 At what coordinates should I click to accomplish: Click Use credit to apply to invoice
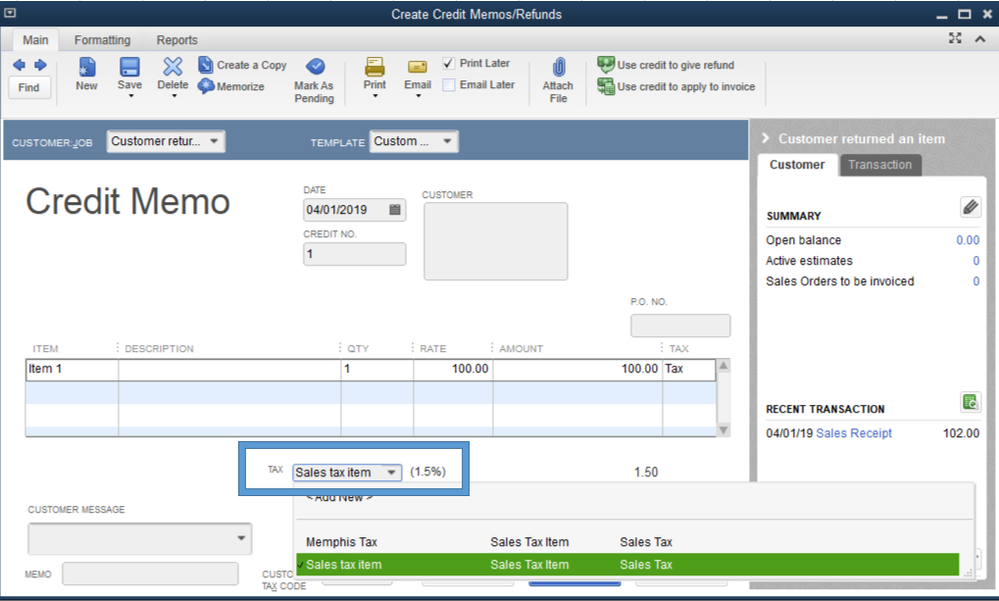(x=676, y=86)
